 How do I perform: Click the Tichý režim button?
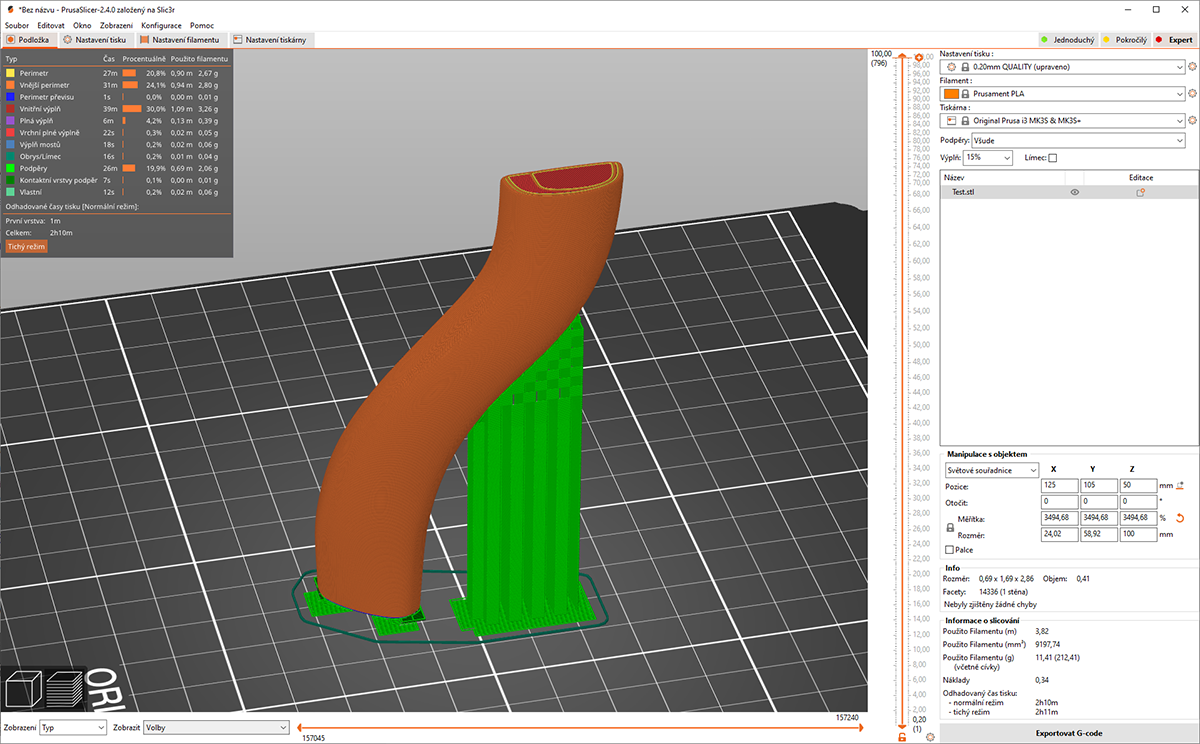point(26,246)
